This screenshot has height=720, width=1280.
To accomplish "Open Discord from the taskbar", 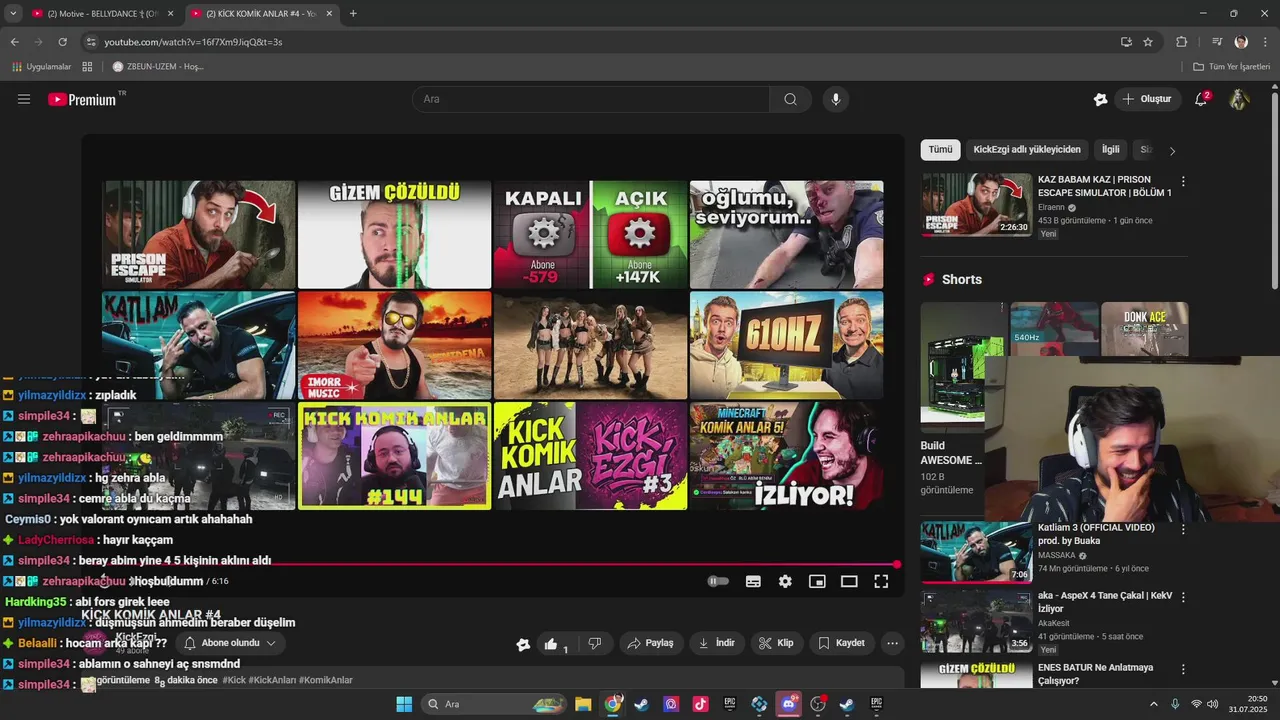I will [788, 704].
